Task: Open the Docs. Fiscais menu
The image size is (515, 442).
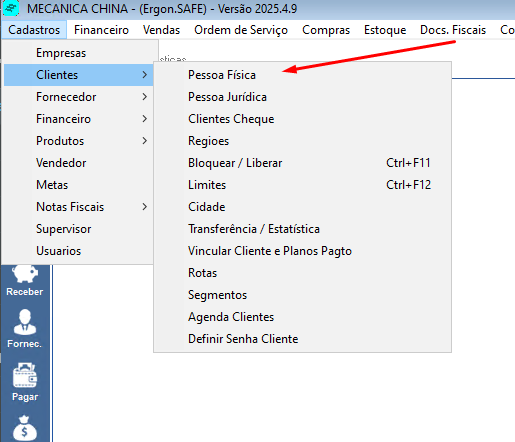Action: (x=453, y=30)
